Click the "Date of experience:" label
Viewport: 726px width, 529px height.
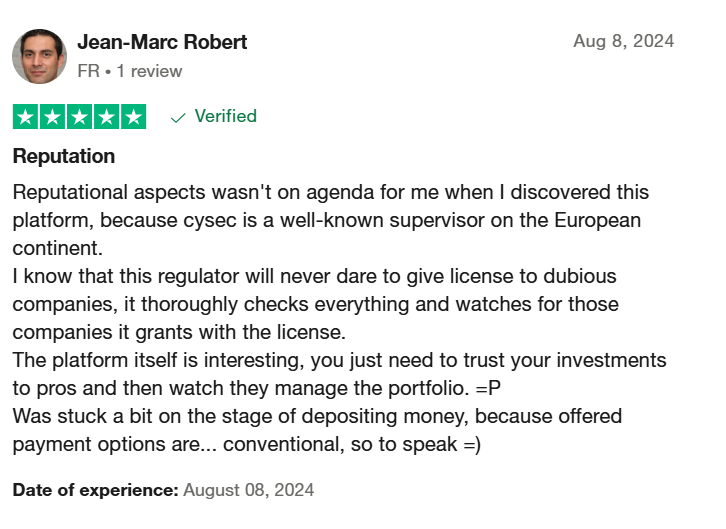point(95,490)
